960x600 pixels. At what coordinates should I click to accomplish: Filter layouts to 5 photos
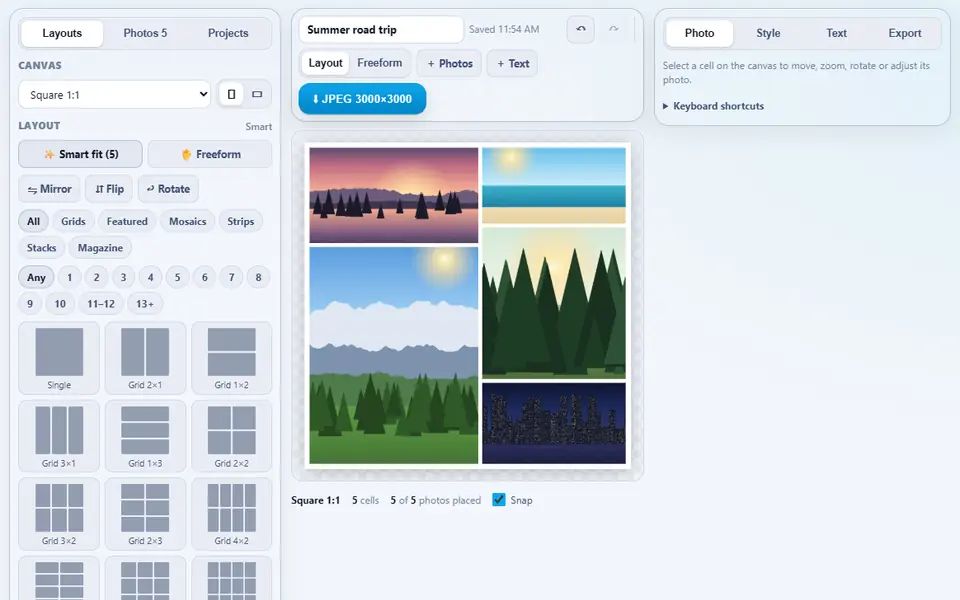tap(178, 277)
